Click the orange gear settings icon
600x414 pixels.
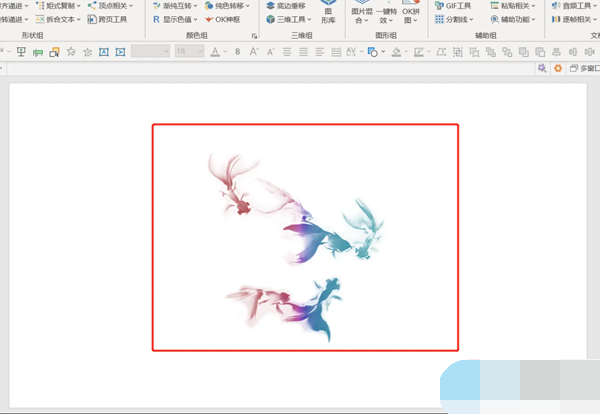557,68
